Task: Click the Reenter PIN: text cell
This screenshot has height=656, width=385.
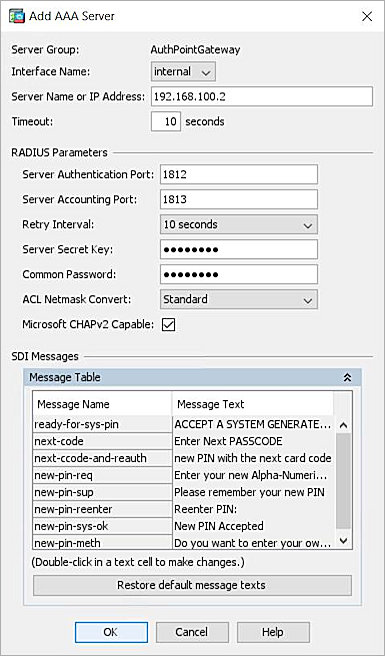Action: tap(254, 509)
